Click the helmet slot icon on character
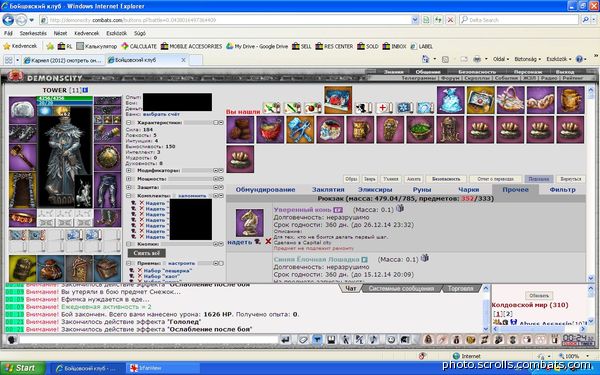The image size is (600, 375). [23, 110]
